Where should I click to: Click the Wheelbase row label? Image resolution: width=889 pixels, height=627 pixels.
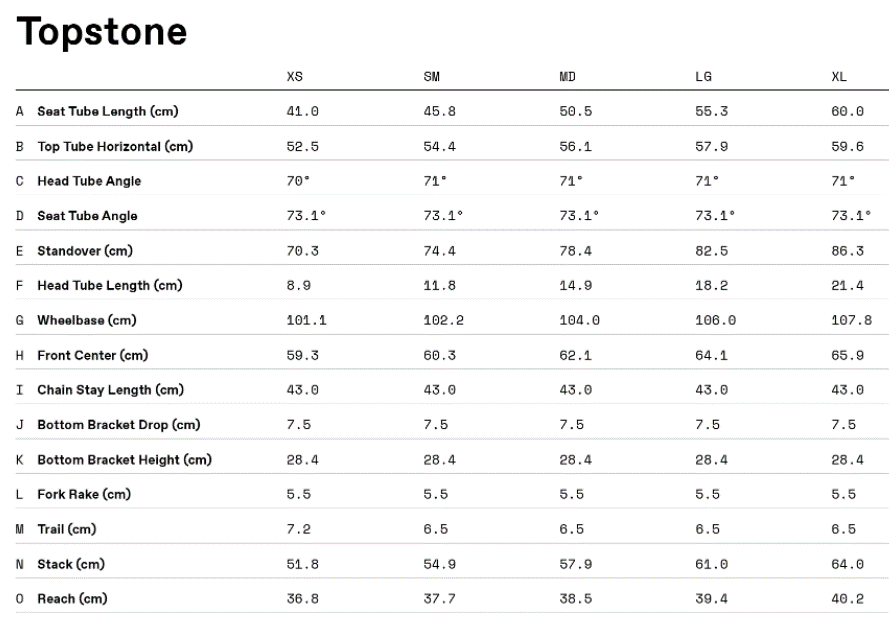87,321
